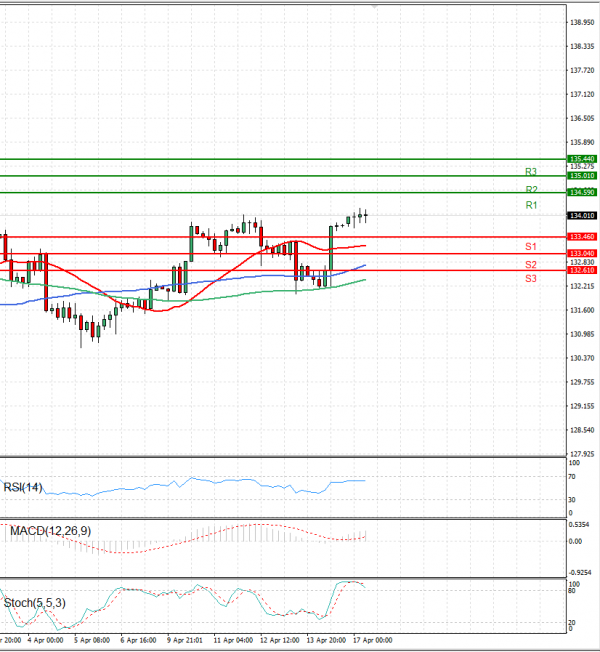Click the MACD(12,26,9) indicator label
Image resolution: width=600 pixels, height=652 pixels.
tap(50, 531)
